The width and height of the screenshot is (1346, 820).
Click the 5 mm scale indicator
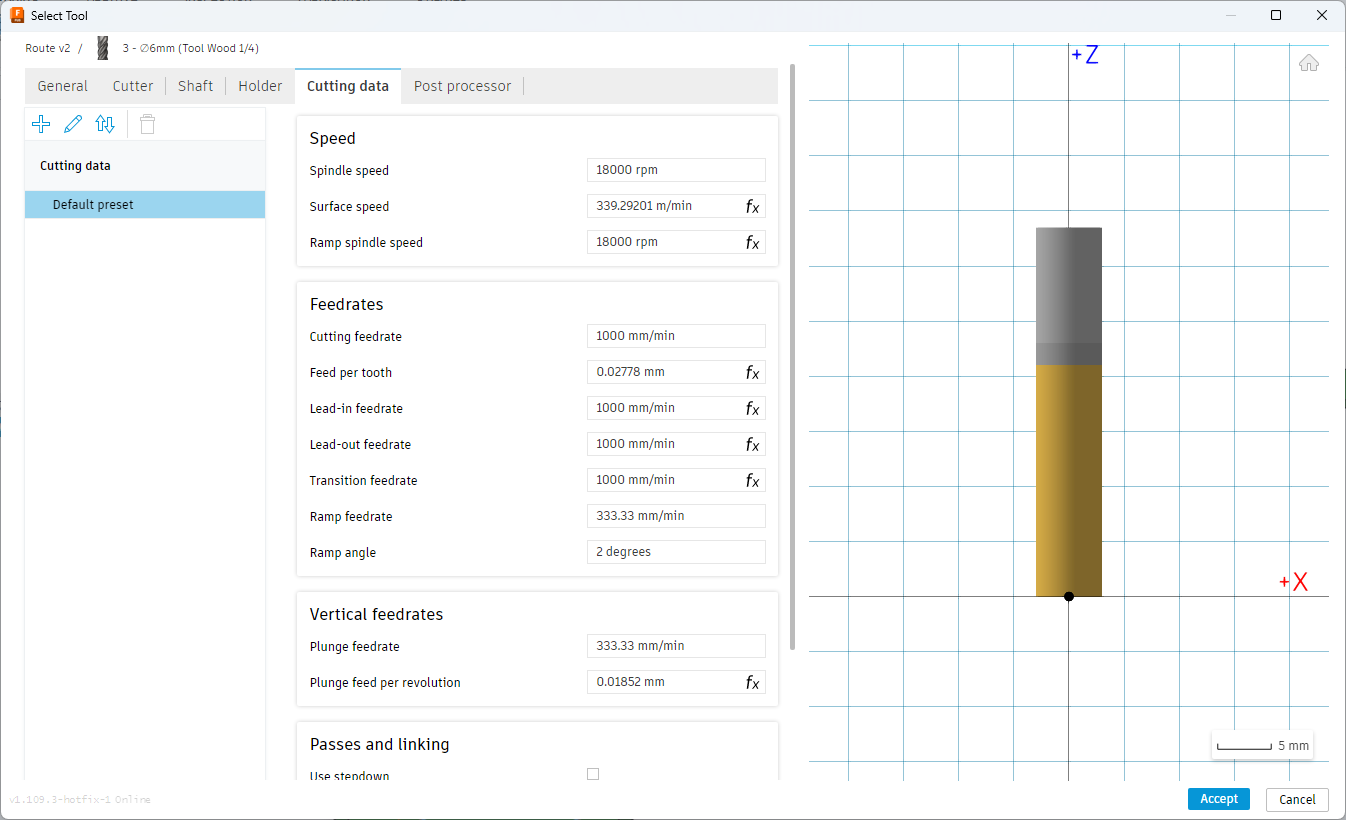click(1262, 746)
